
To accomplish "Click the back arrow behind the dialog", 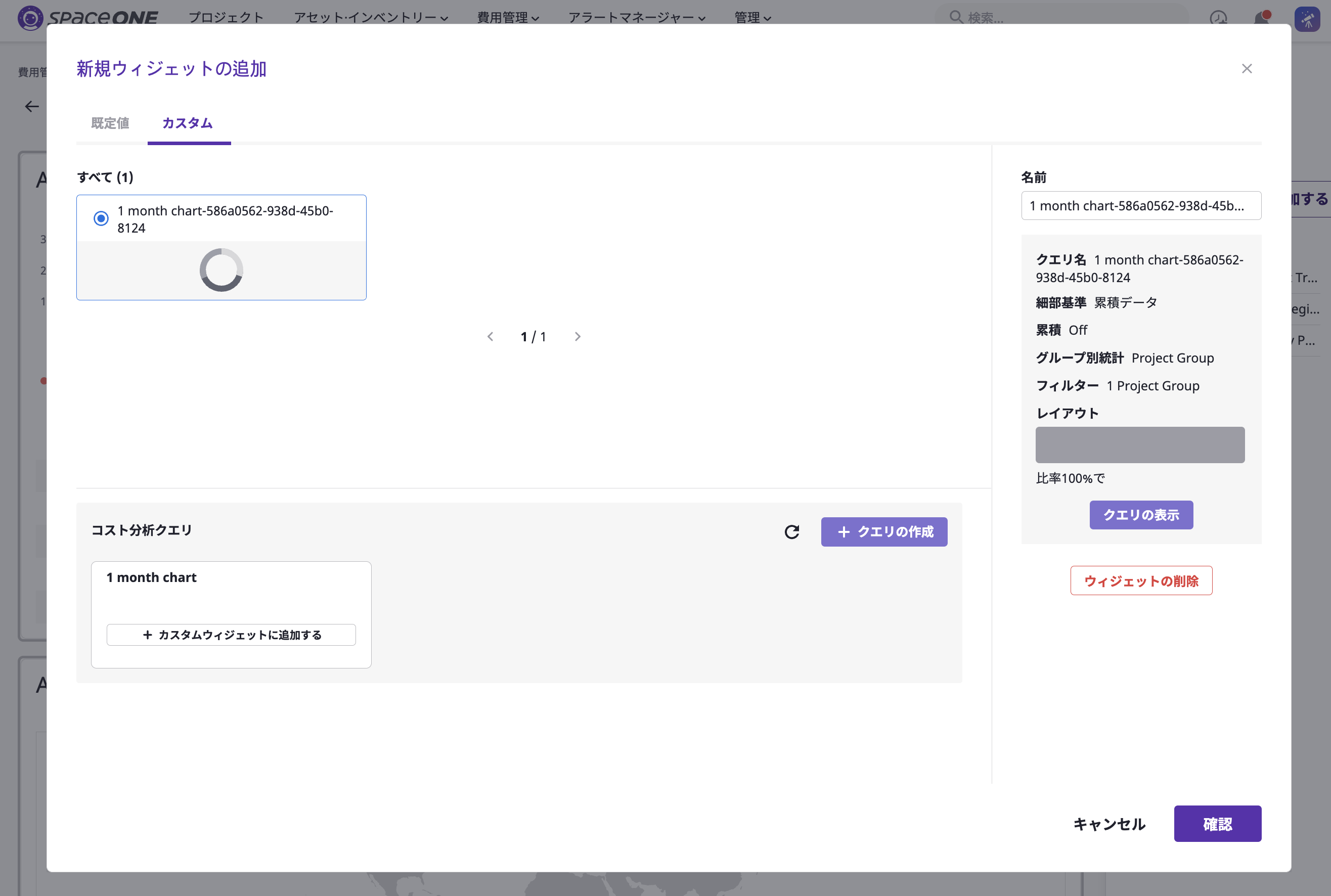I will [31, 106].
